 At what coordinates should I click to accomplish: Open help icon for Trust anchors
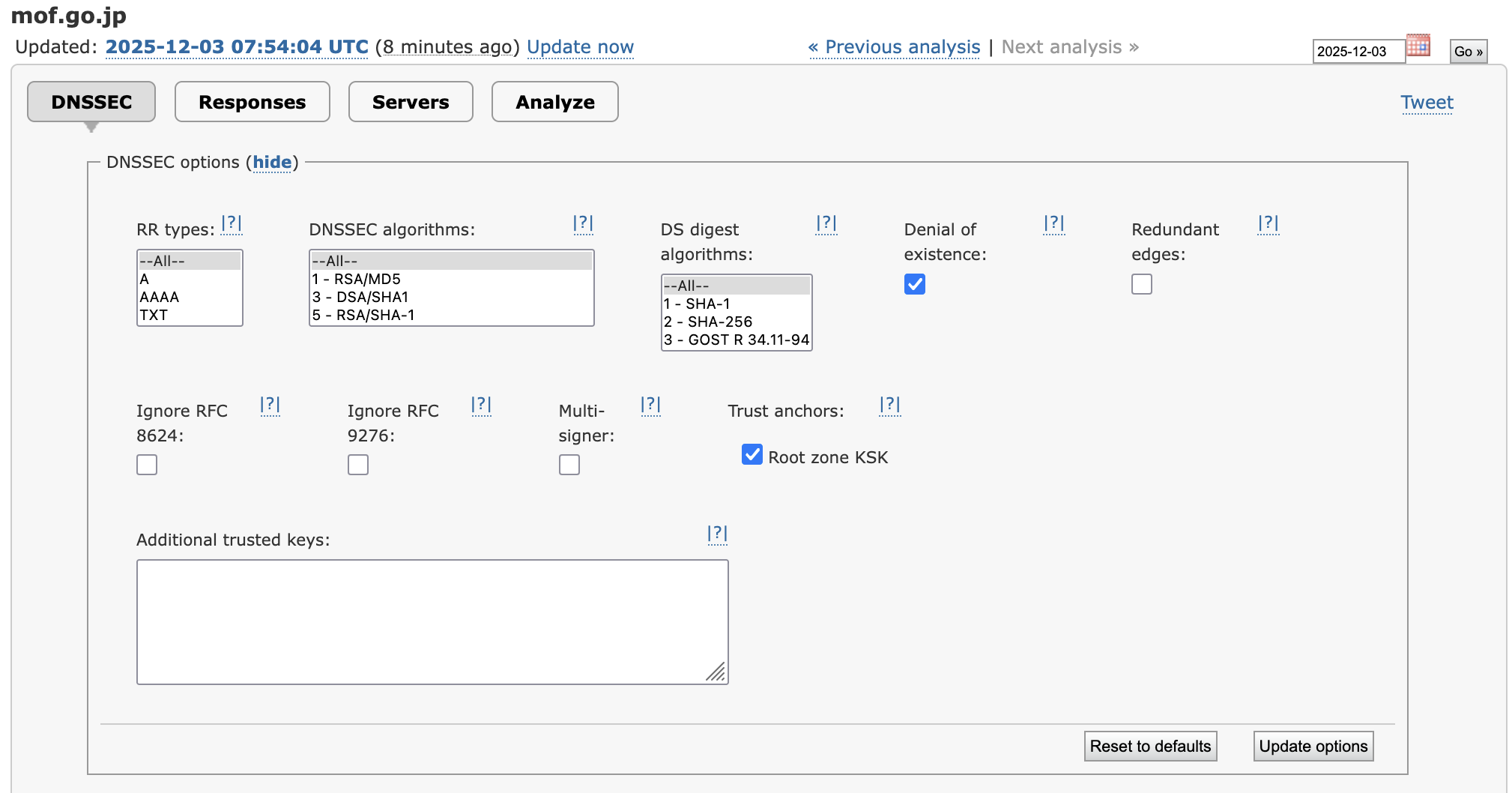(890, 405)
